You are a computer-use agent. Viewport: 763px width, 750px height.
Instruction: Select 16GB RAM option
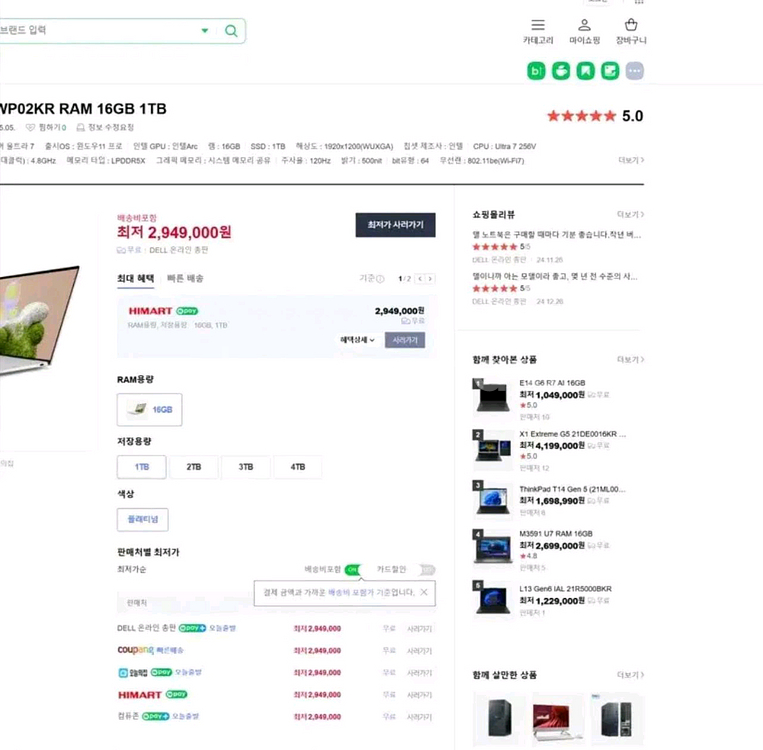point(149,410)
